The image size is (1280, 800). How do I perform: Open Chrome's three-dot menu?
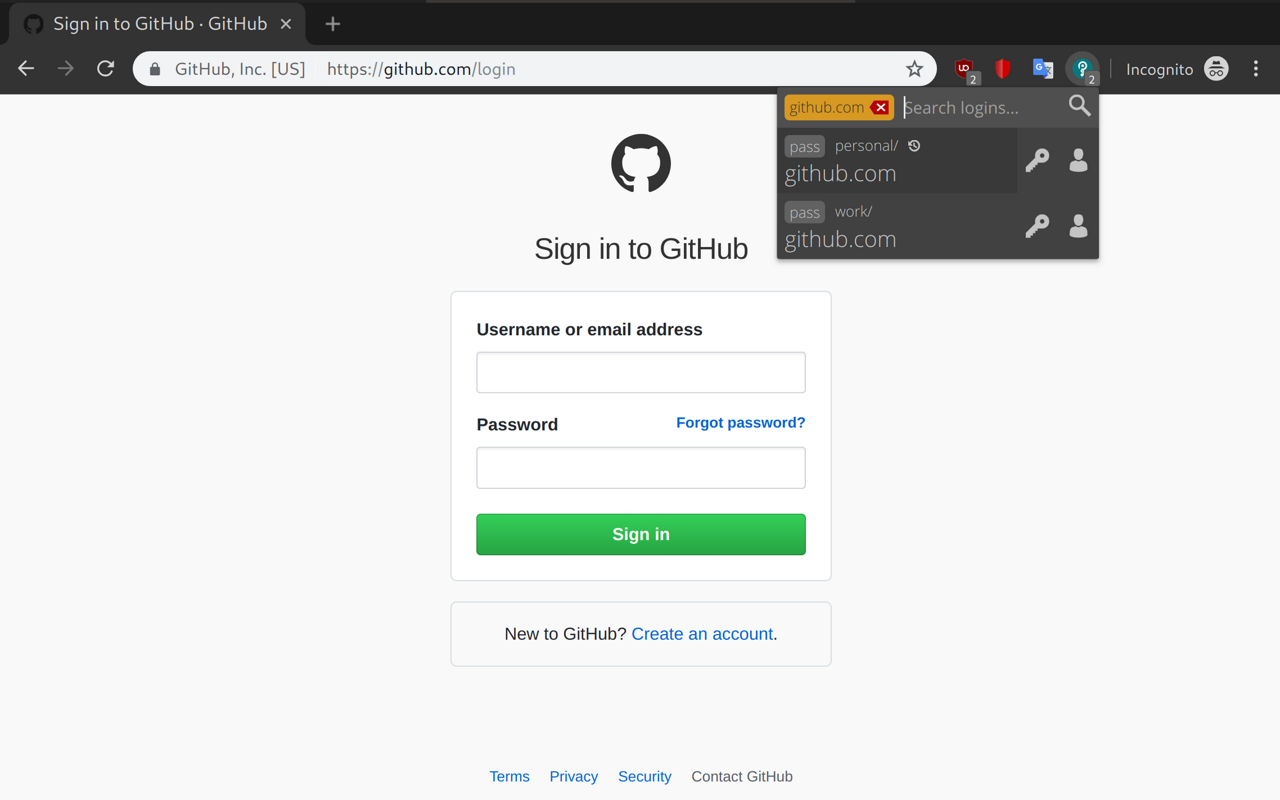tap(1256, 69)
